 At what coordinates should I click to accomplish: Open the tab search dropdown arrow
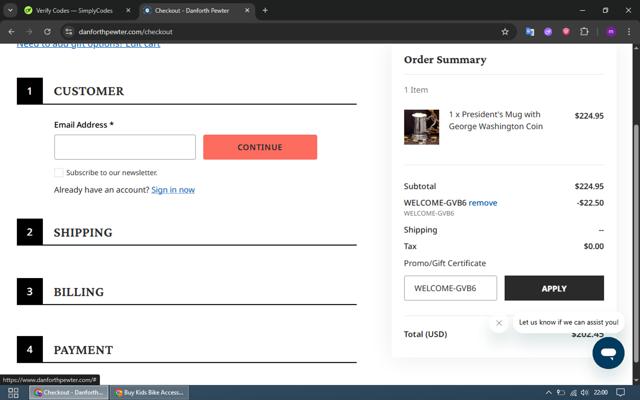pos(10,11)
